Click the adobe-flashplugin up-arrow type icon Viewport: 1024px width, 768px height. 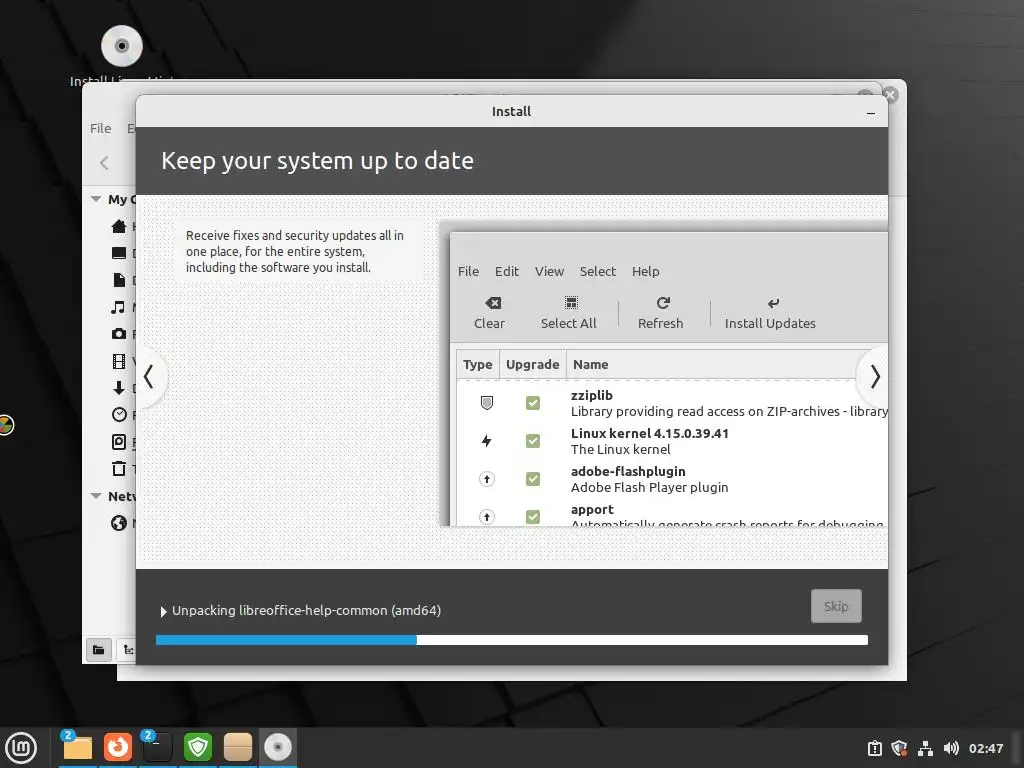487,479
